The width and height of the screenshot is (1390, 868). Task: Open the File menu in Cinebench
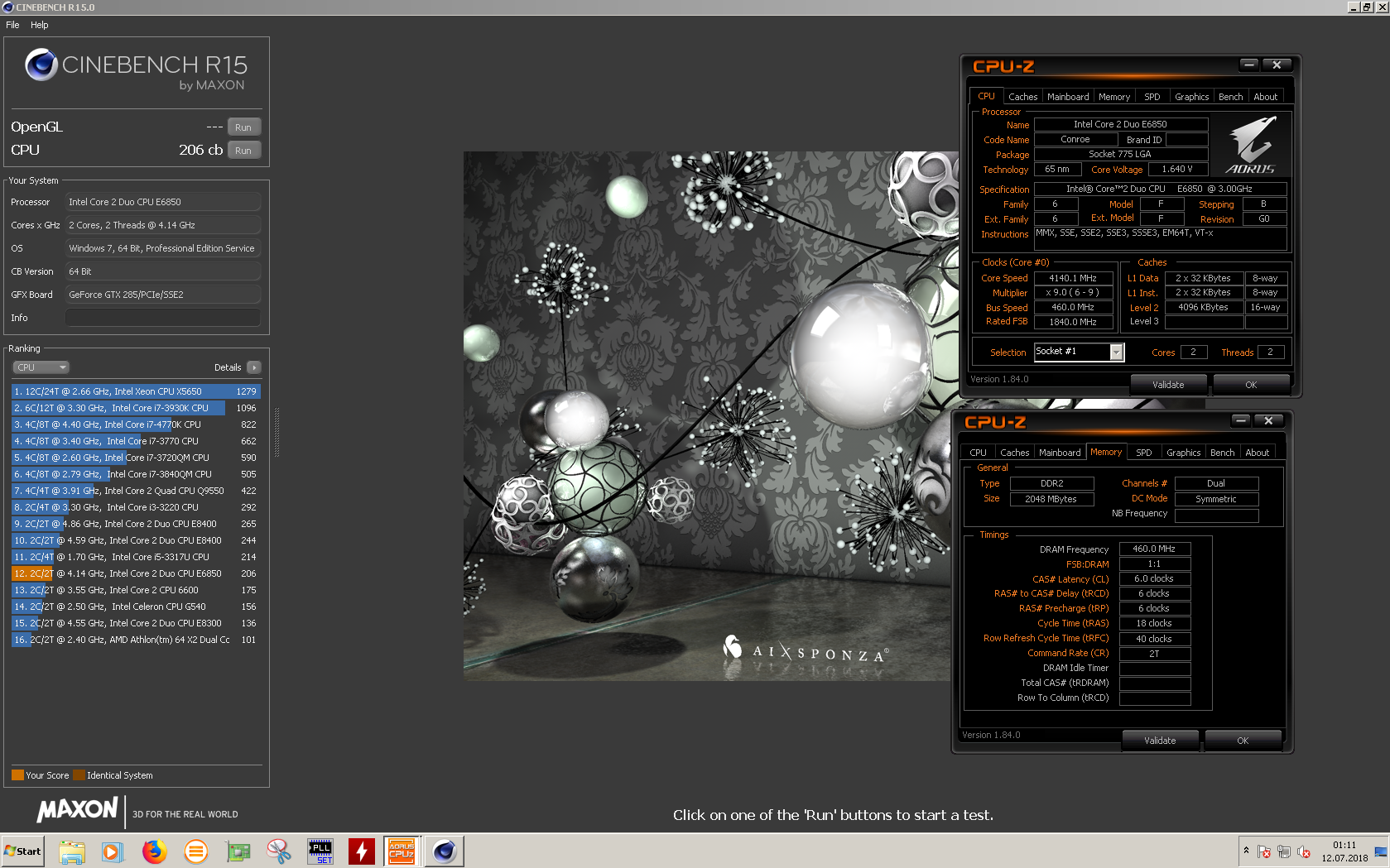[12, 25]
